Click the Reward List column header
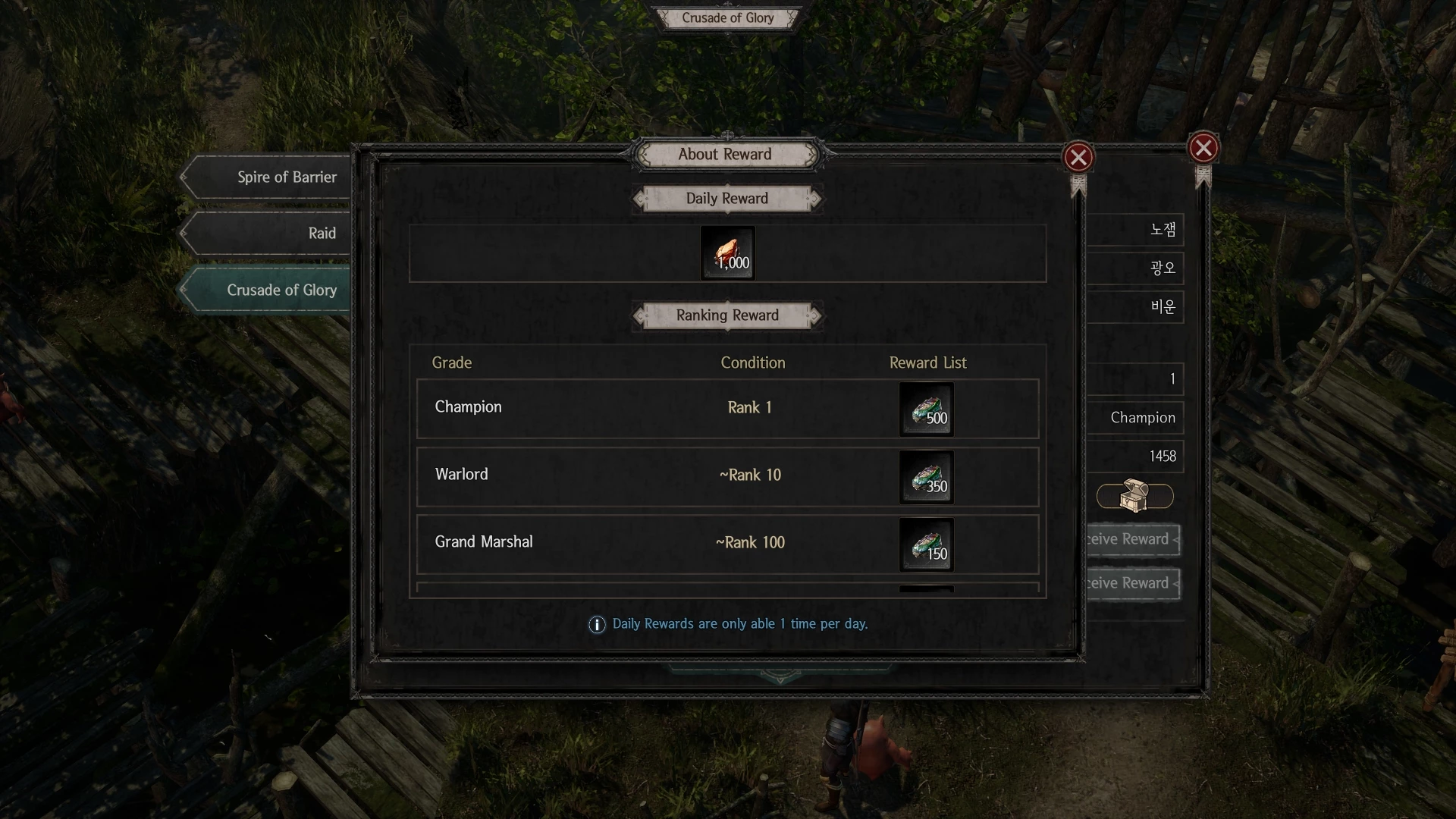Screen dimensions: 1456x819 927,362
